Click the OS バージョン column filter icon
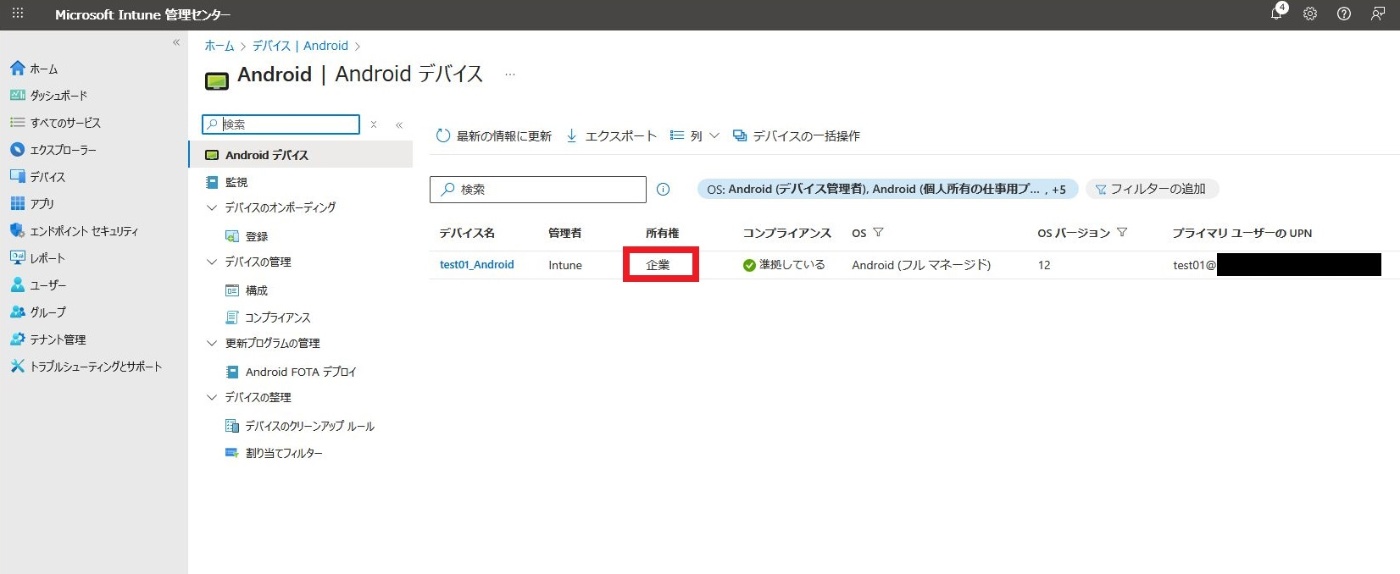 (1122, 233)
